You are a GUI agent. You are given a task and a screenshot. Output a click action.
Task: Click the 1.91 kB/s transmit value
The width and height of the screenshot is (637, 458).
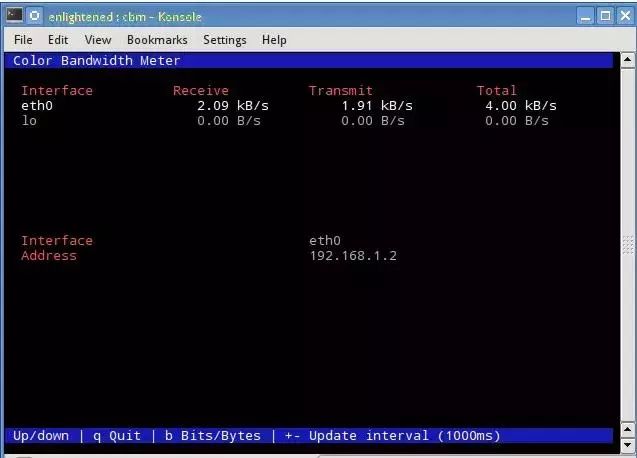(x=377, y=106)
